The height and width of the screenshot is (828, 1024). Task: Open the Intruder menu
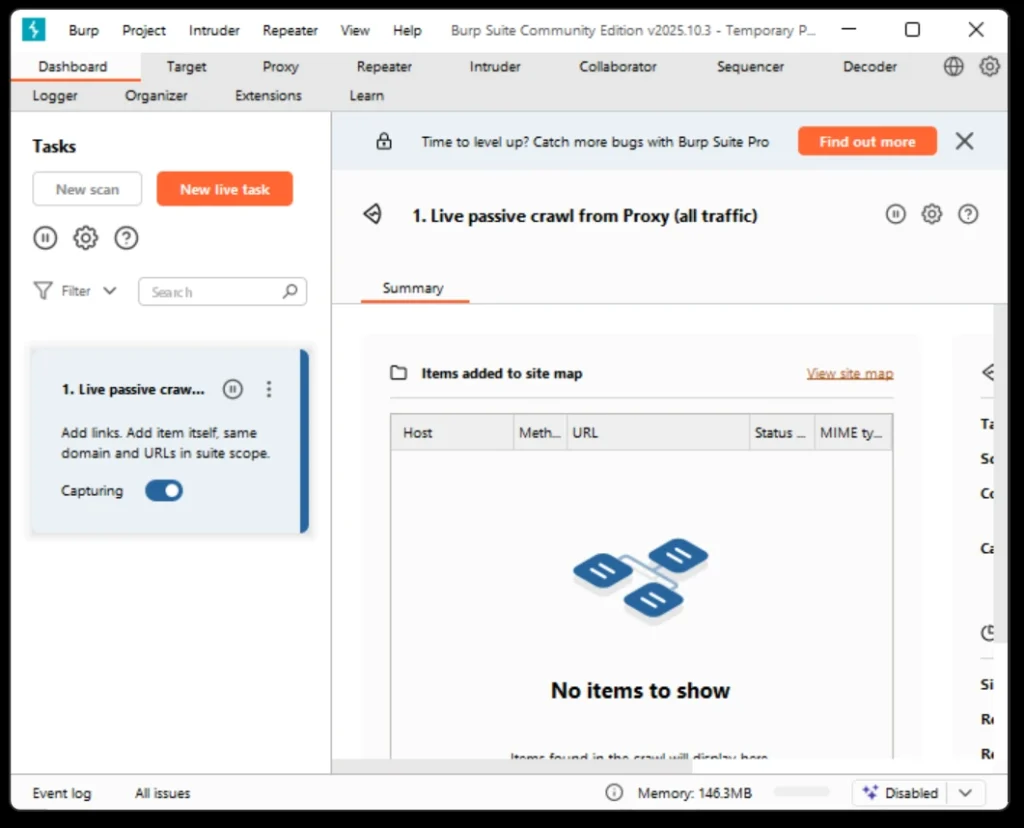[213, 30]
